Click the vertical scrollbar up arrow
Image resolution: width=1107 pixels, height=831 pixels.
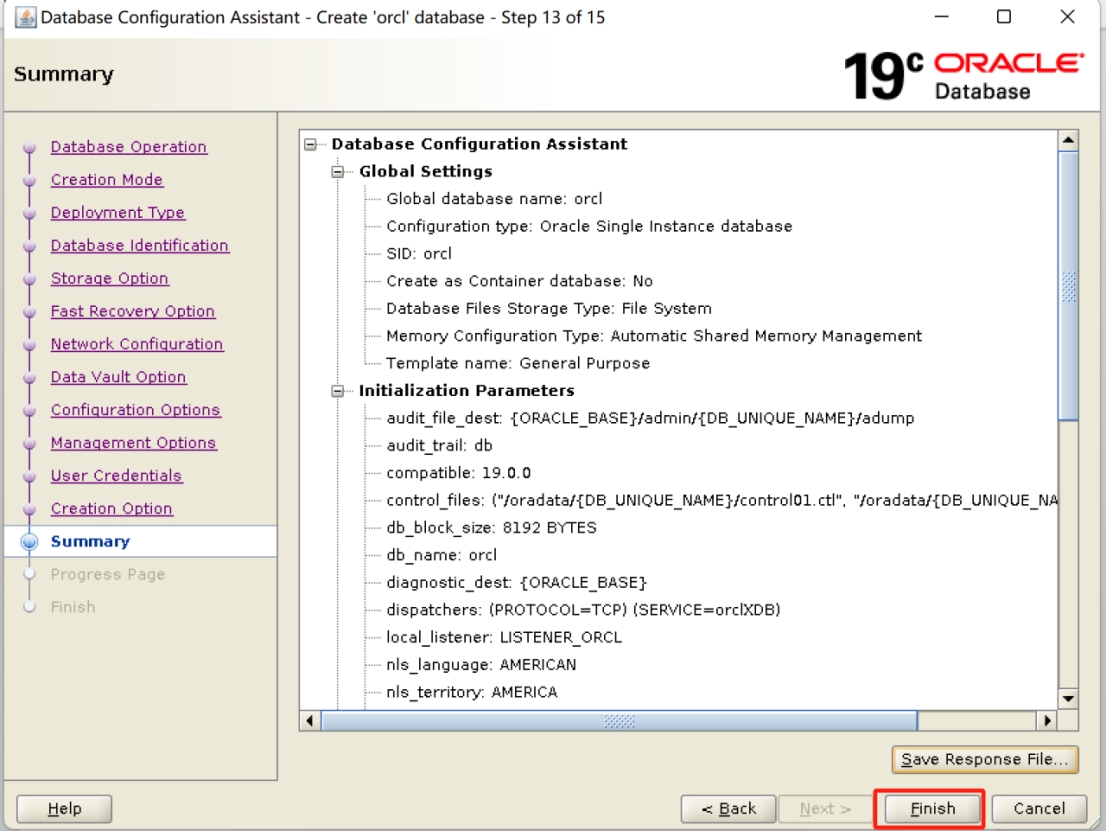pos(1068,141)
